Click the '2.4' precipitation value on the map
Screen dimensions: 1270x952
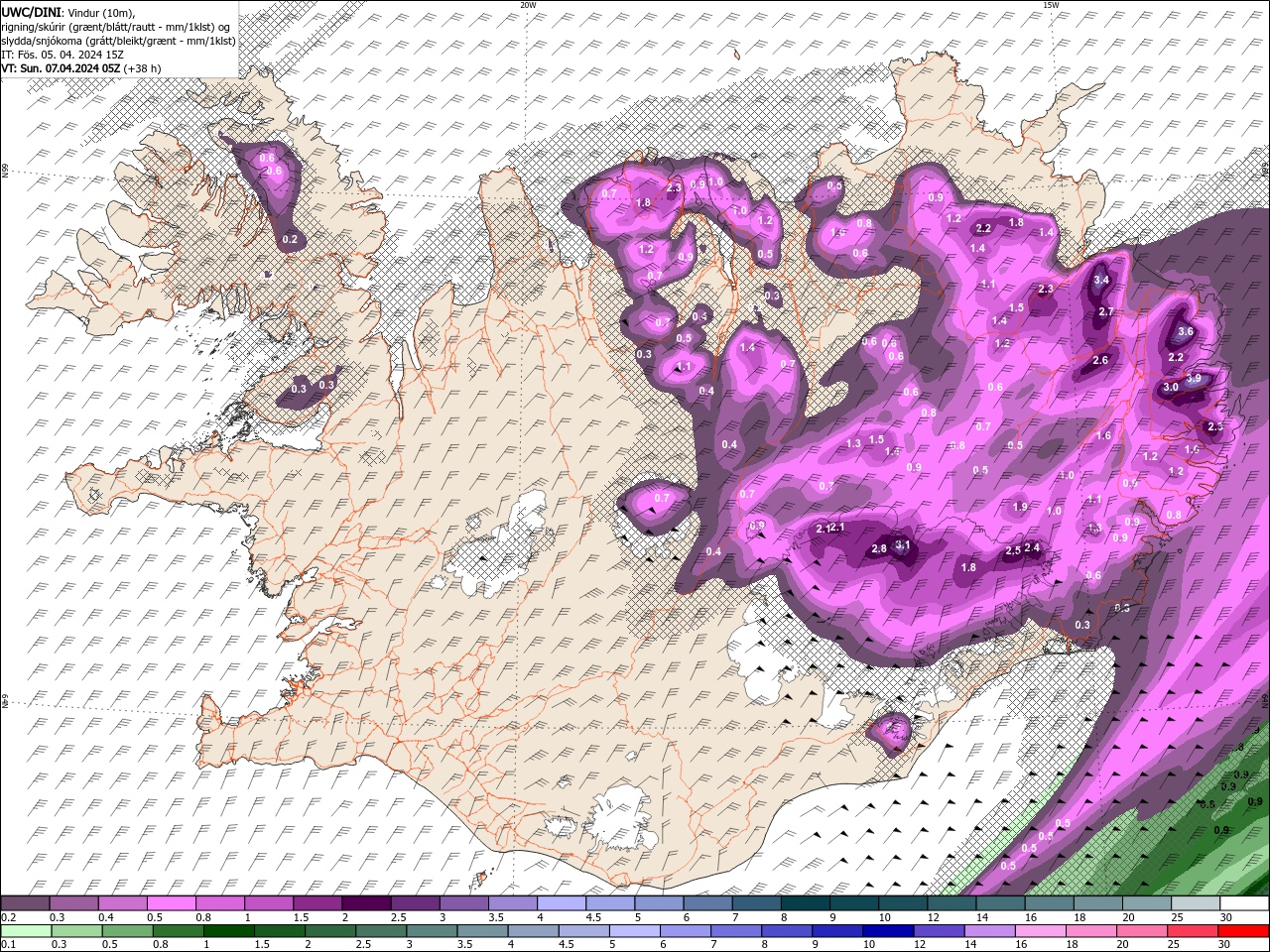coord(1032,547)
